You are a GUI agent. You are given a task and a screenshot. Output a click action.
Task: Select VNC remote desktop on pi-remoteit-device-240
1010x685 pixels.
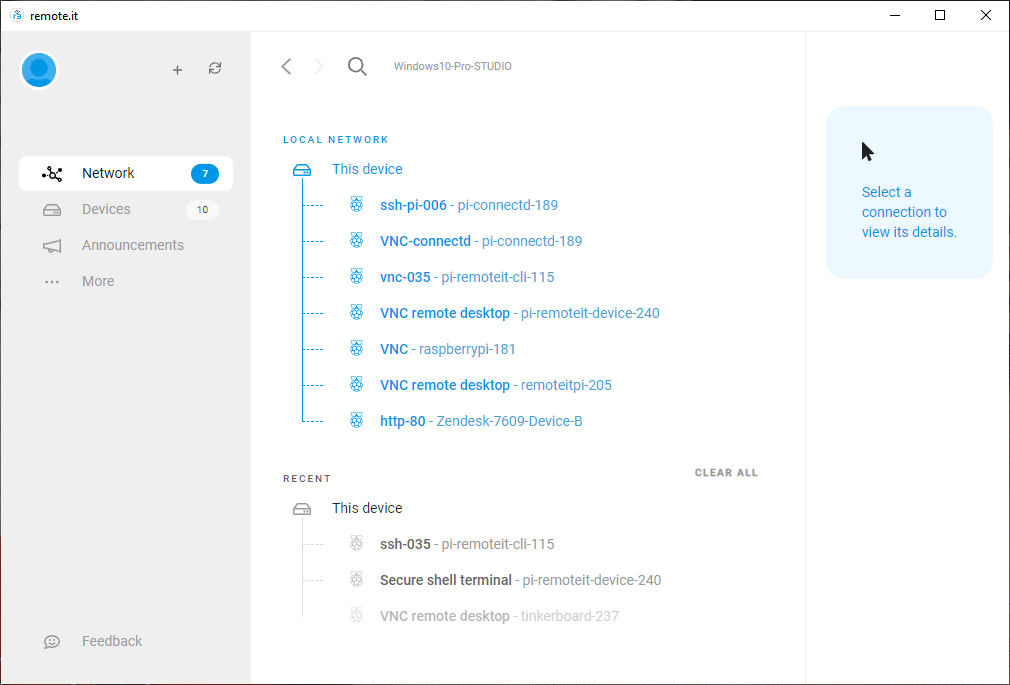click(520, 313)
